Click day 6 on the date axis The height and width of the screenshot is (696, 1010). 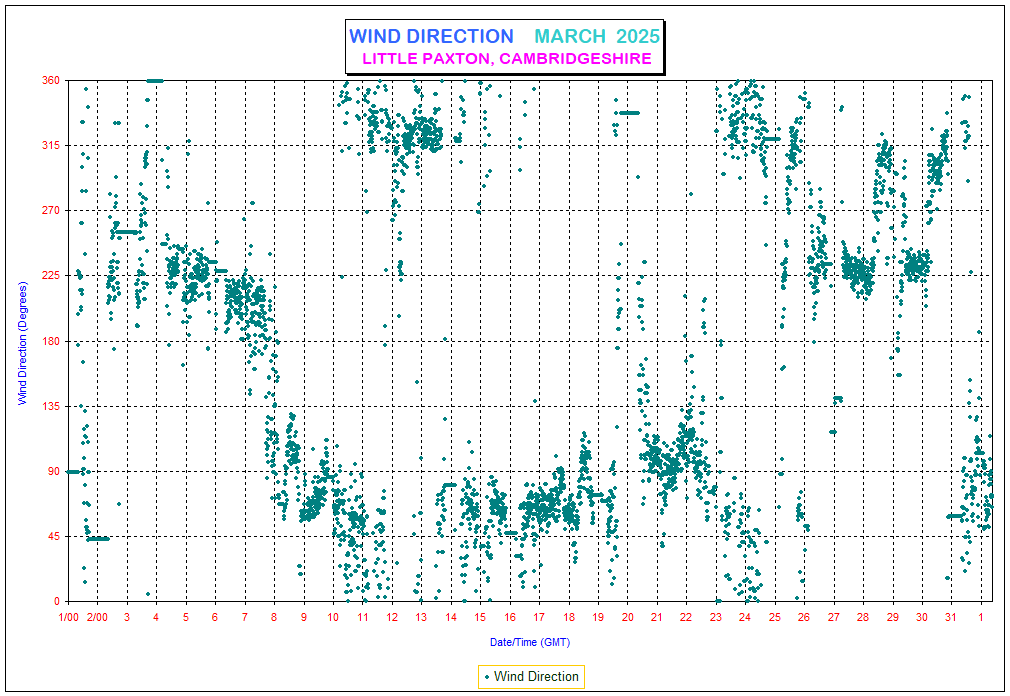pyautogui.click(x=215, y=617)
